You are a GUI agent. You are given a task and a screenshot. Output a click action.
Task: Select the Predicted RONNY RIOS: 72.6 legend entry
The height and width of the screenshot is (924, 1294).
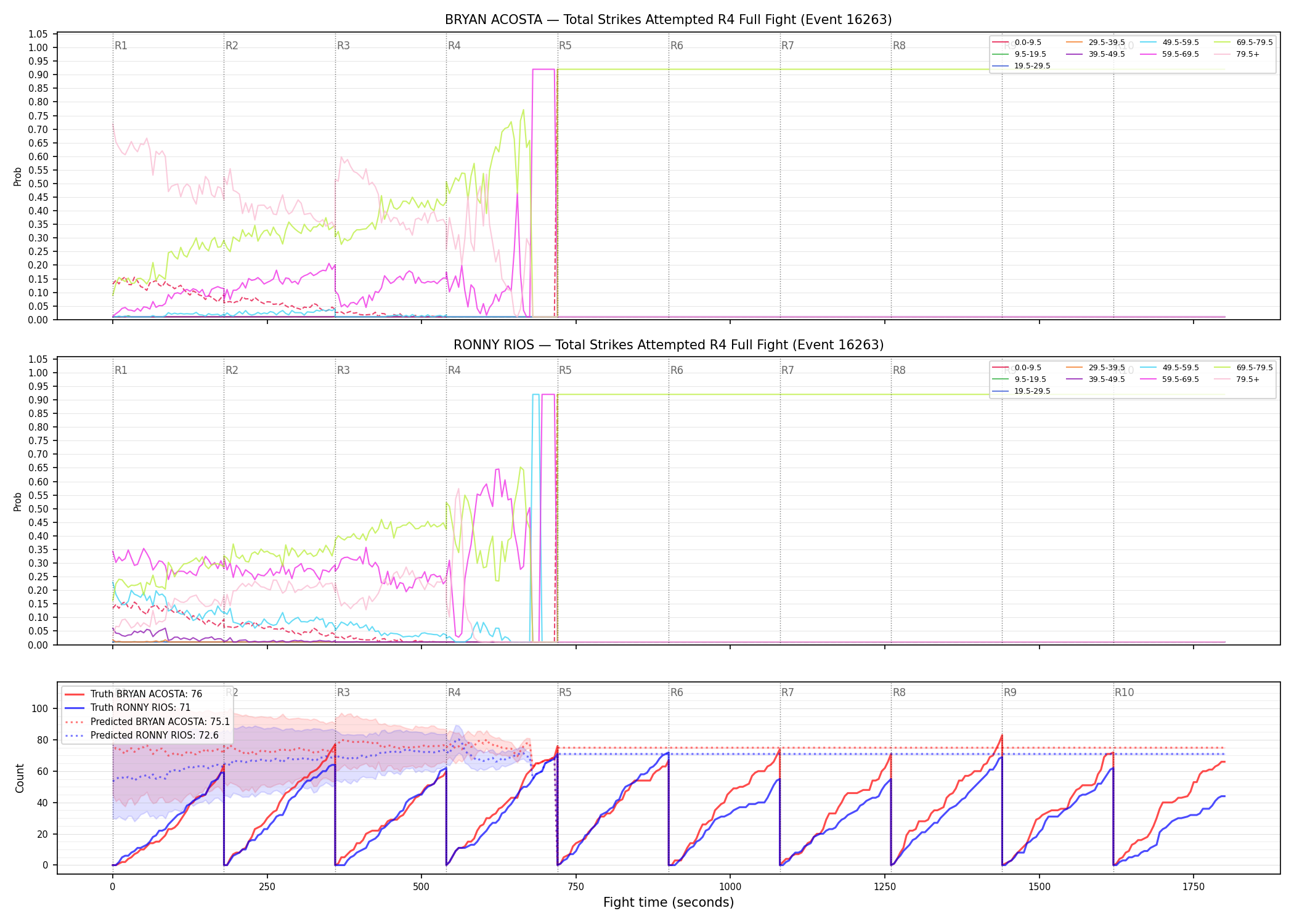click(x=142, y=736)
